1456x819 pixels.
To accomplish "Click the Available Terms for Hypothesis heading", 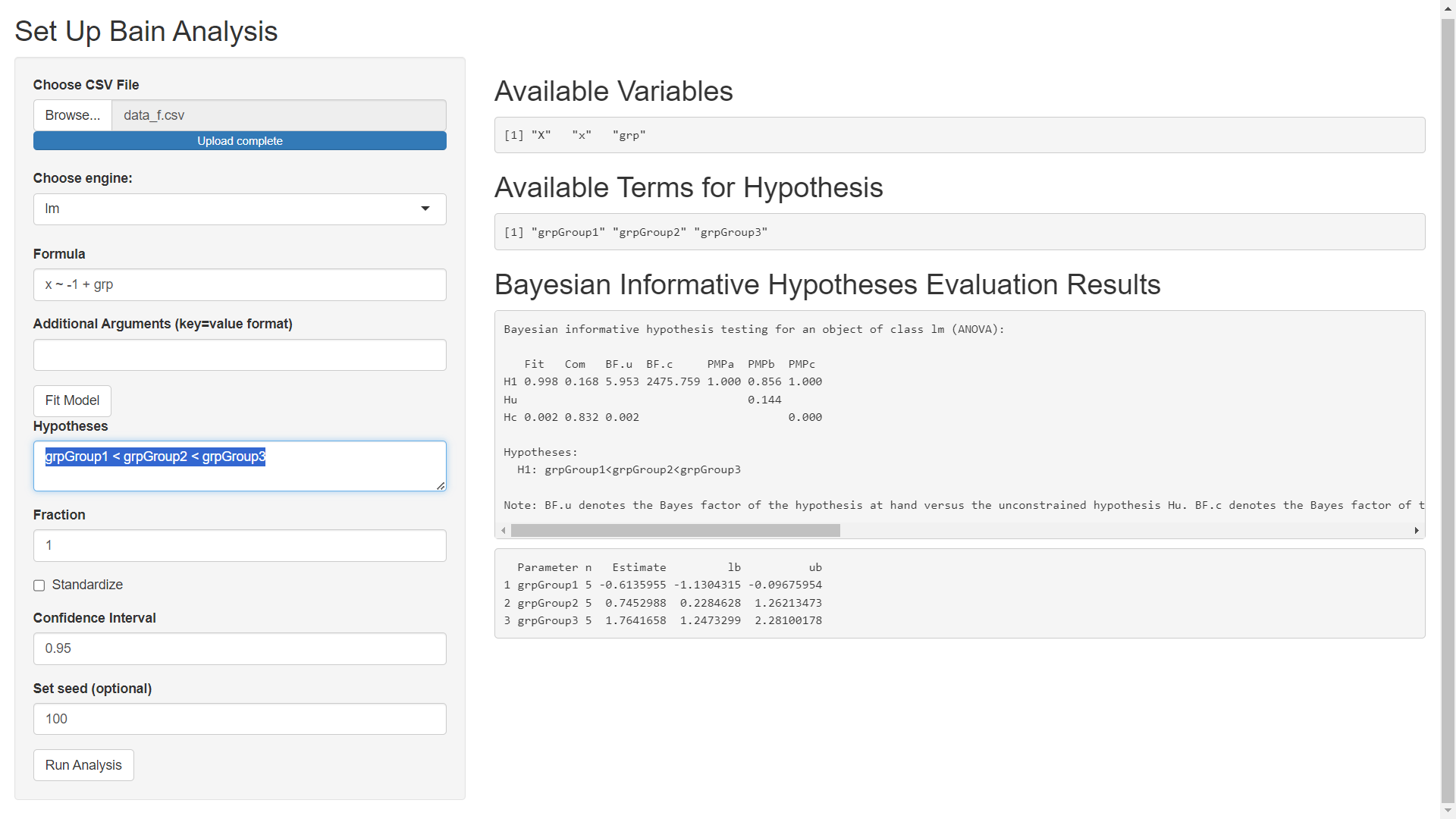I will 689,187.
